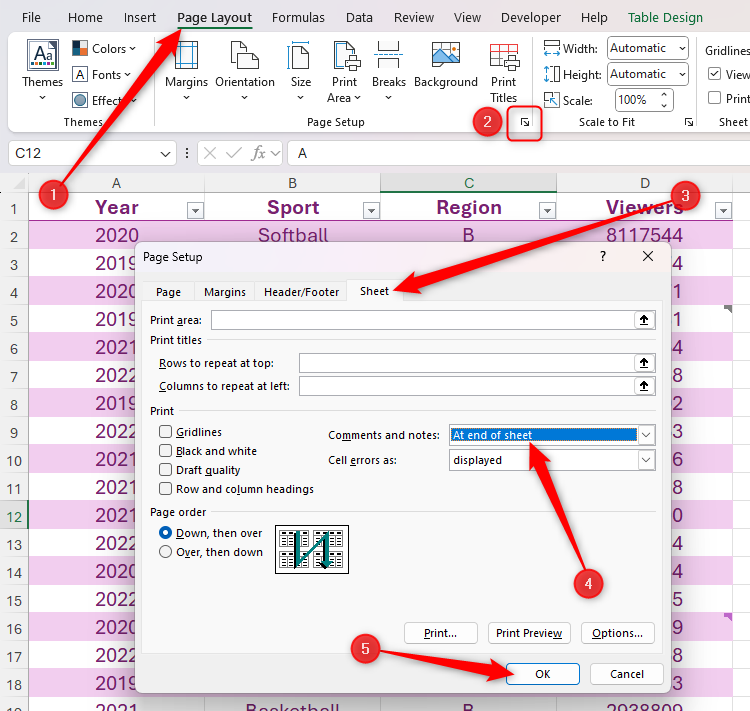Select Over, then down page order
The image size is (750, 711).
point(166,552)
